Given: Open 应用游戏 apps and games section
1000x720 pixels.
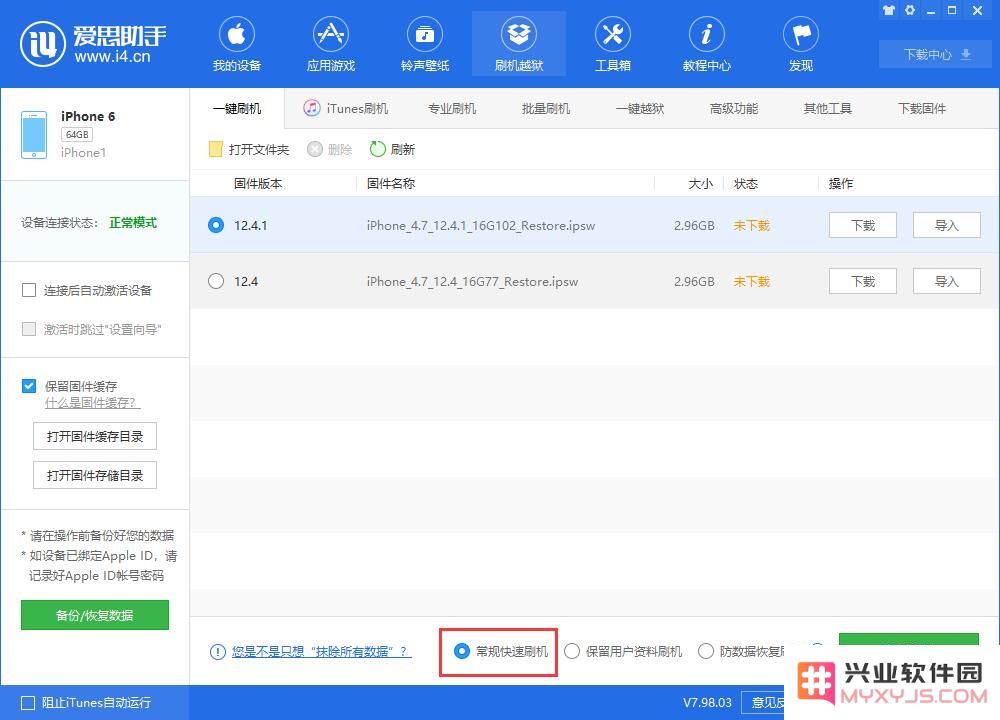Looking at the screenshot, I should (x=330, y=43).
